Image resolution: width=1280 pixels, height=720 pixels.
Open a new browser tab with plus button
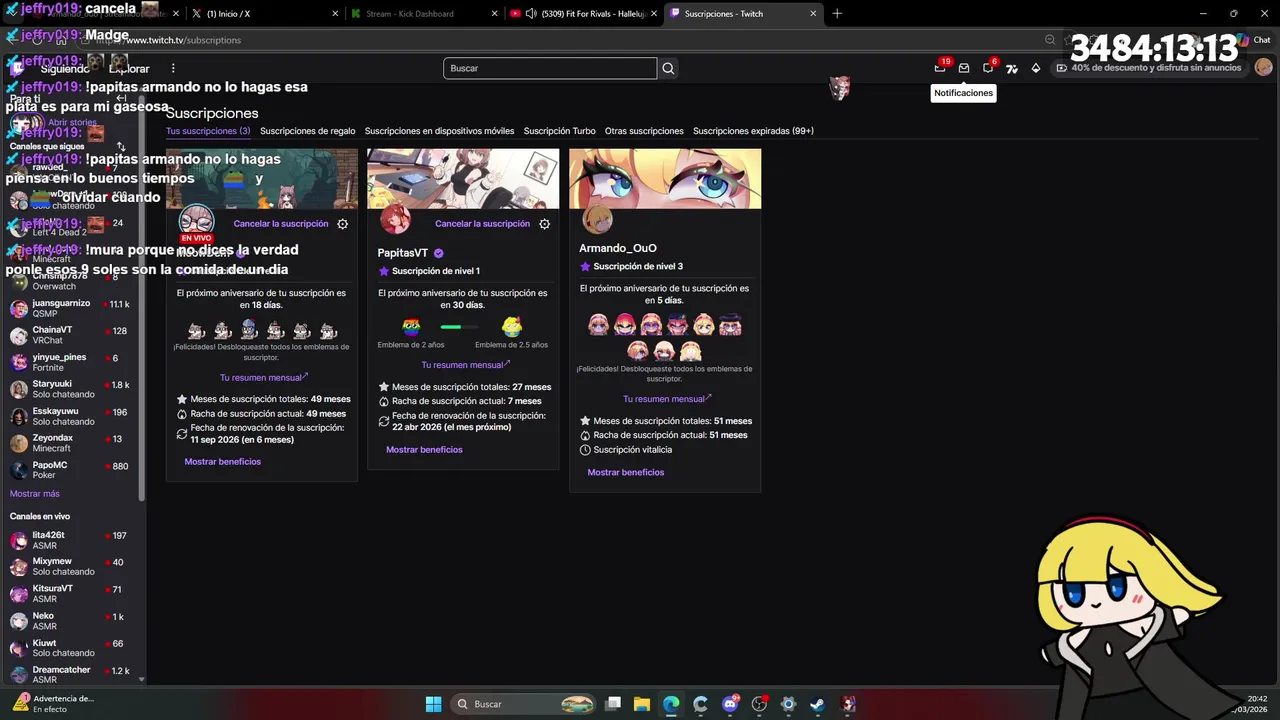pos(837,13)
